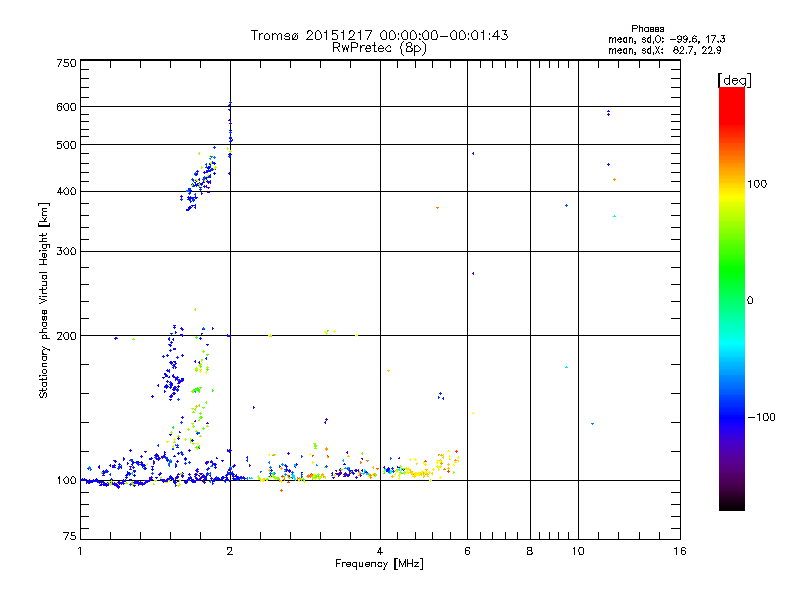Click the y-axis tick label '600'
800x600 pixels.
click(x=67, y=107)
